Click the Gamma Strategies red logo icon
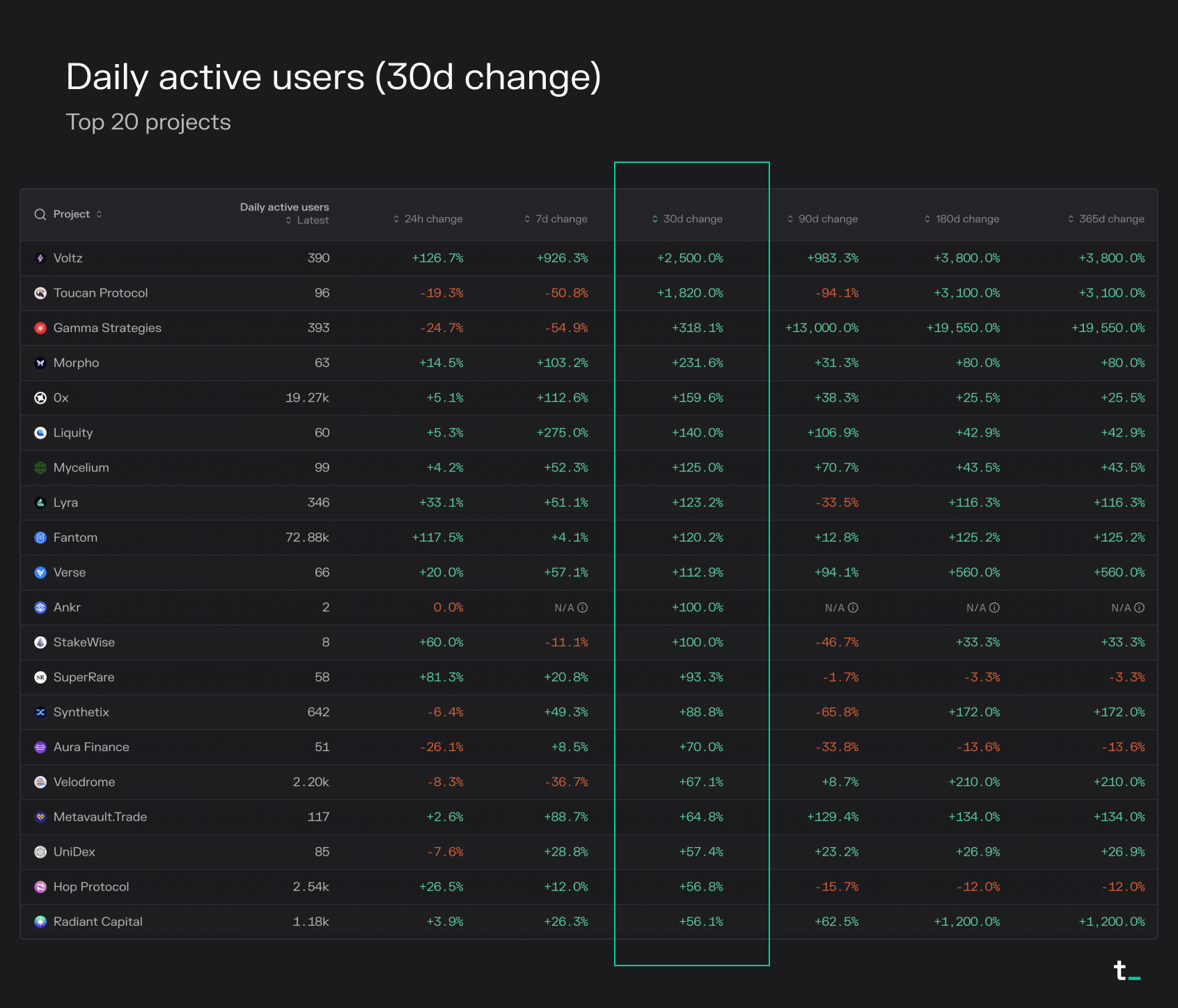 pyautogui.click(x=40, y=328)
